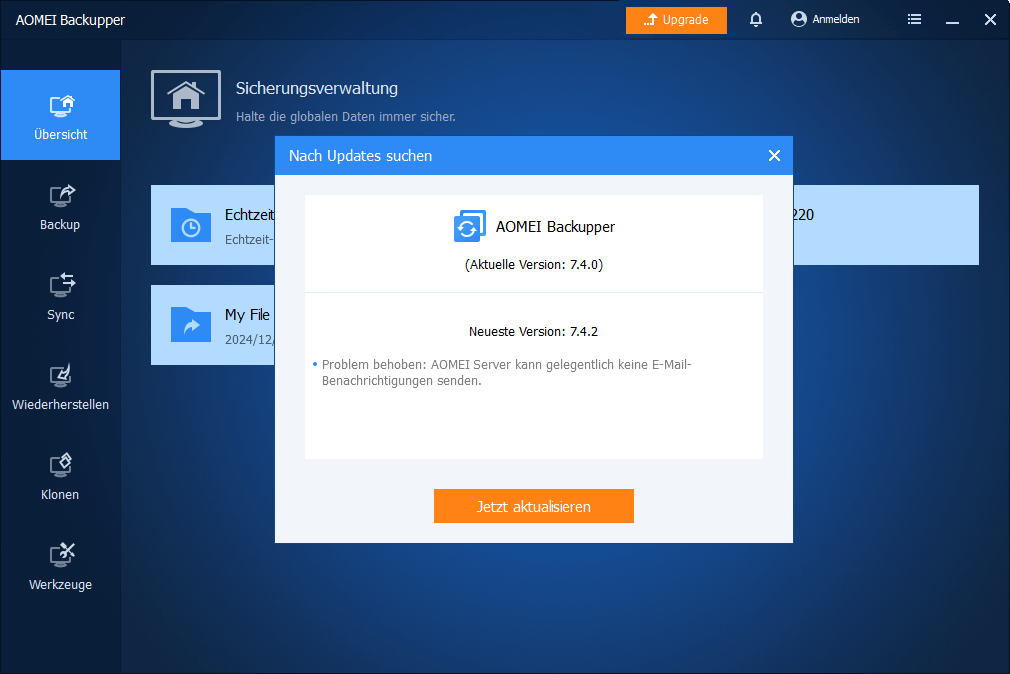Select the Echtzeit task card title

coord(250,215)
